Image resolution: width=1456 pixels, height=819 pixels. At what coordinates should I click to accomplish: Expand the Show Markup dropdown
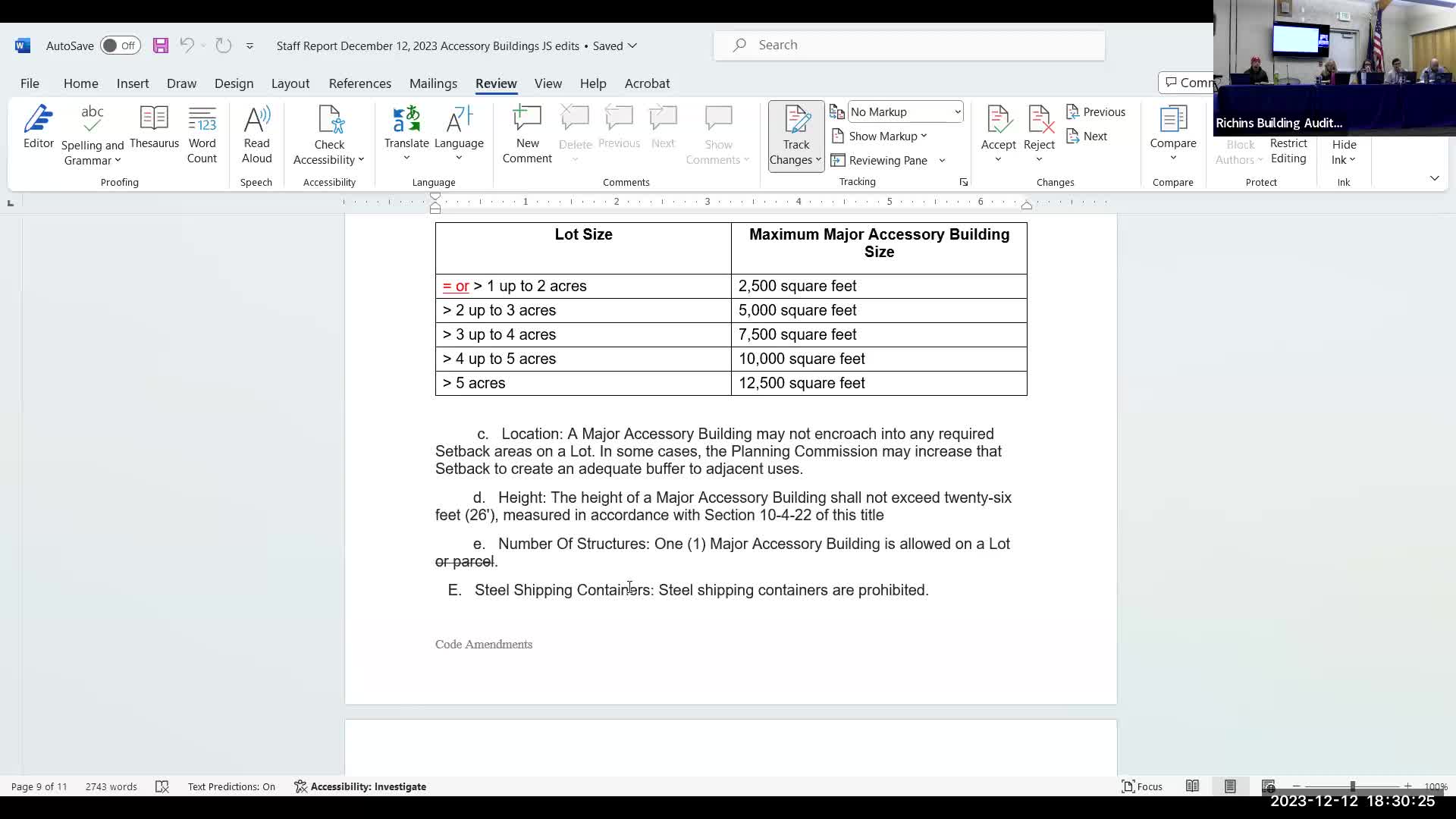(881, 136)
